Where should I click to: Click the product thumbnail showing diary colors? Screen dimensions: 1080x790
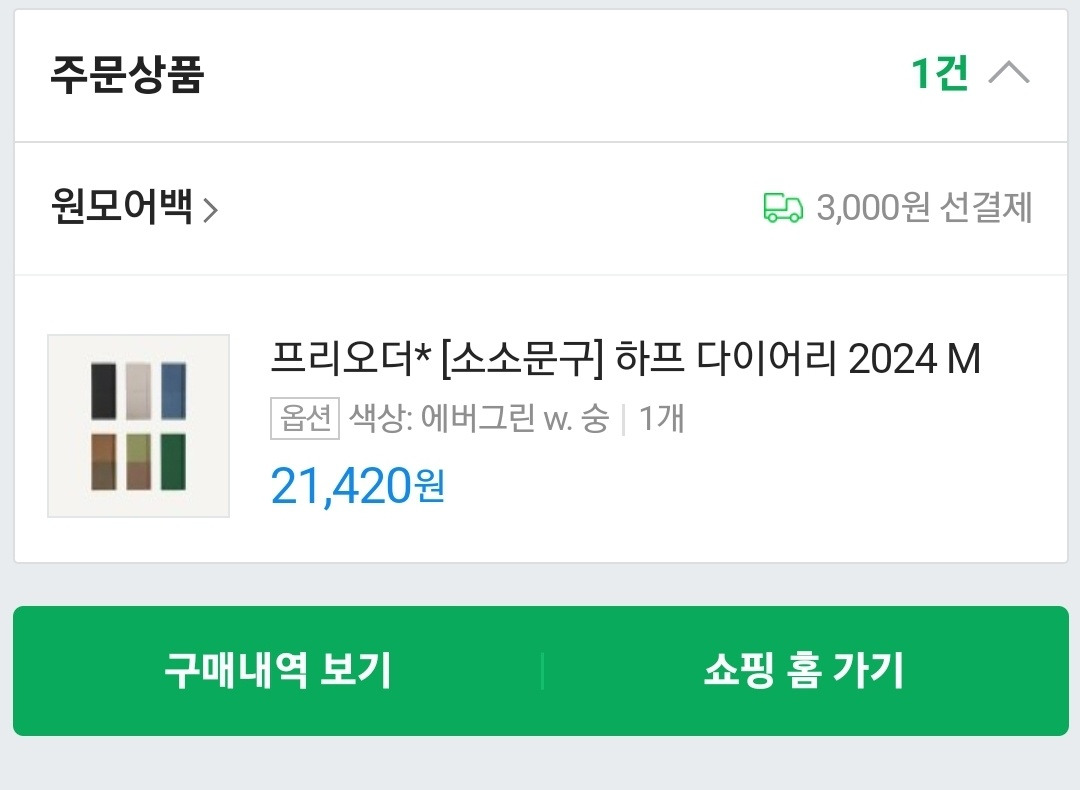tap(138, 424)
